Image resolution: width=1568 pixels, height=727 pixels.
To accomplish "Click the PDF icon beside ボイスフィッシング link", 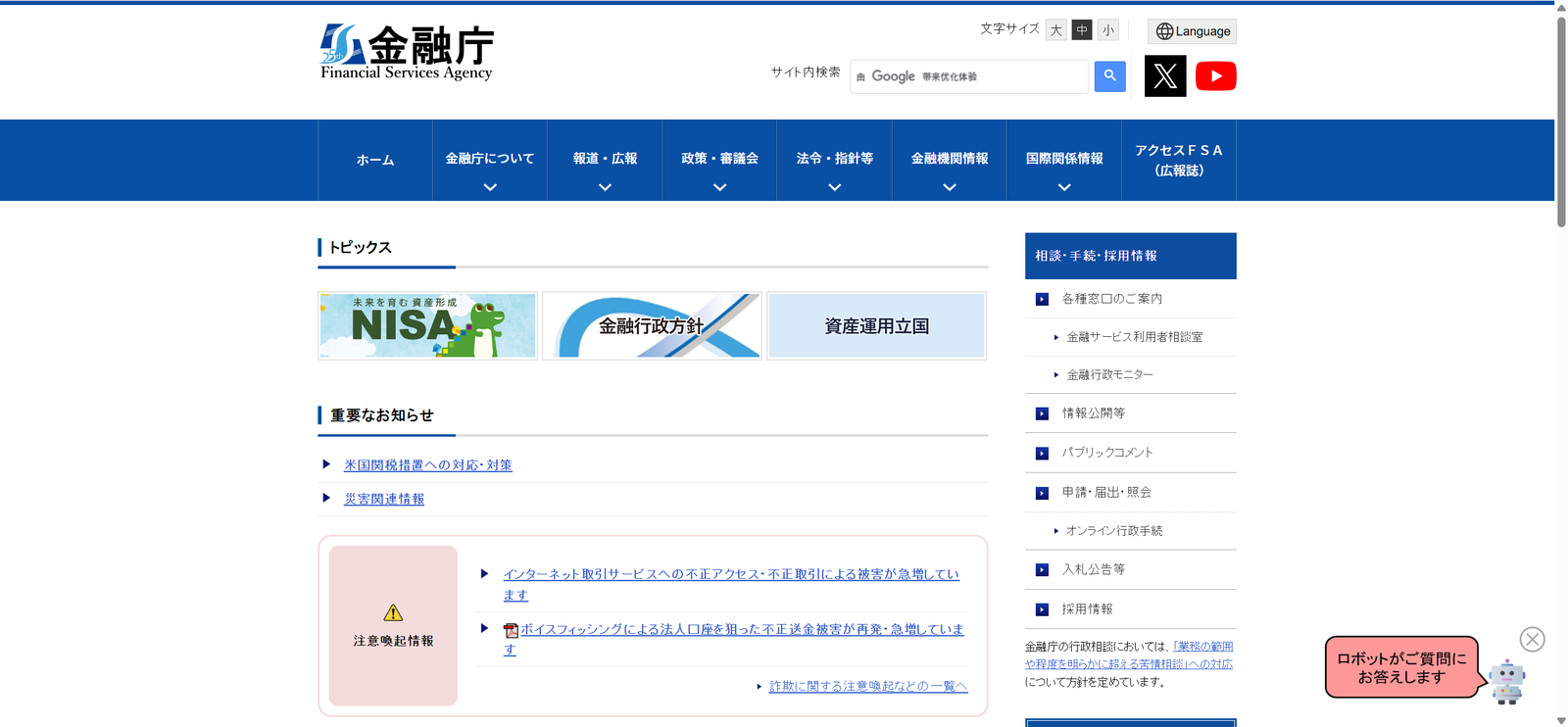I will click(x=511, y=630).
